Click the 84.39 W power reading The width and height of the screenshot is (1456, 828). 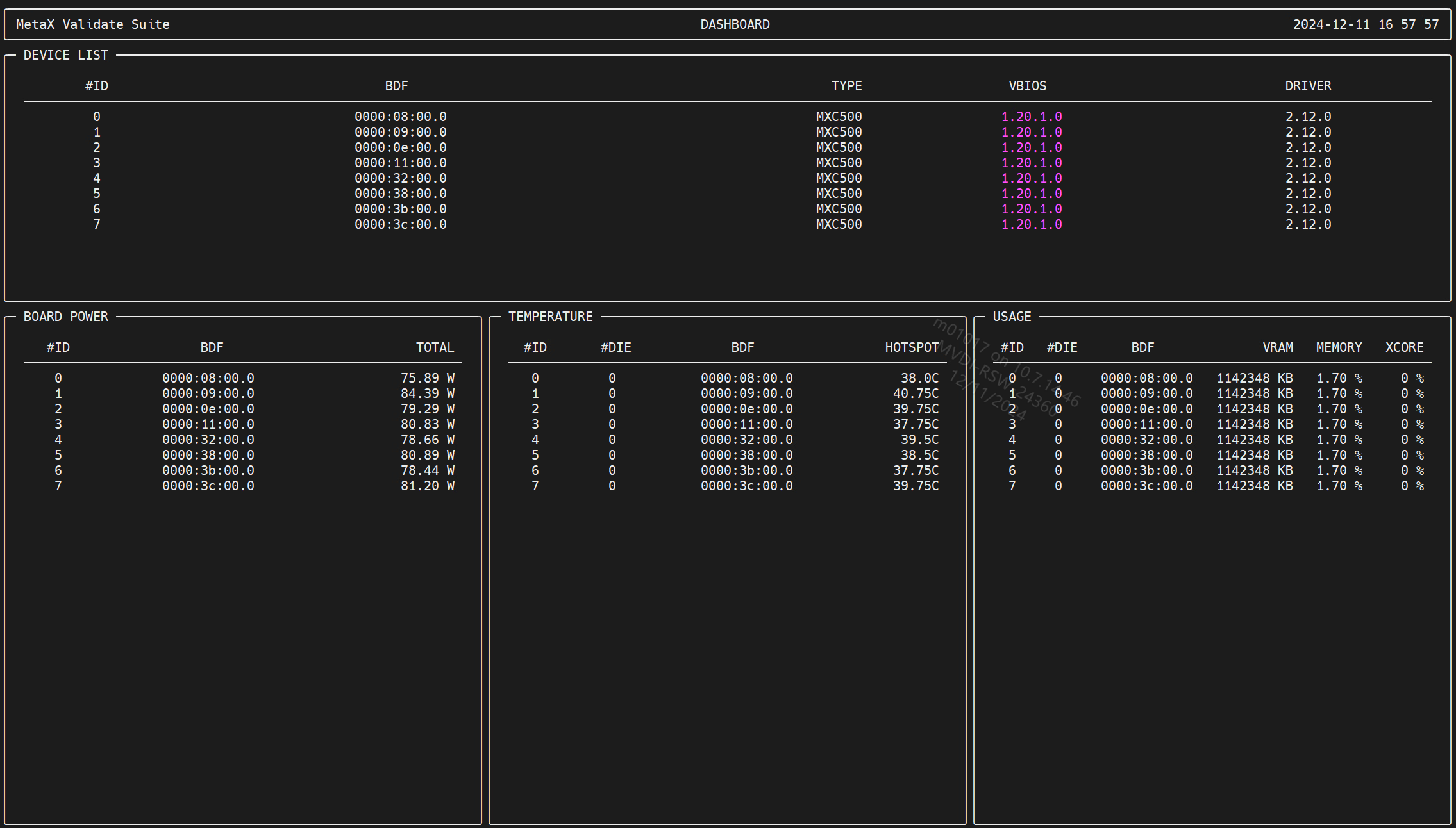(428, 393)
